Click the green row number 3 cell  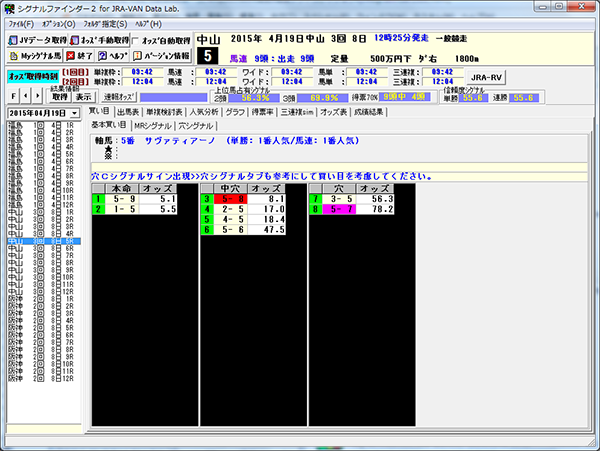click(x=207, y=199)
